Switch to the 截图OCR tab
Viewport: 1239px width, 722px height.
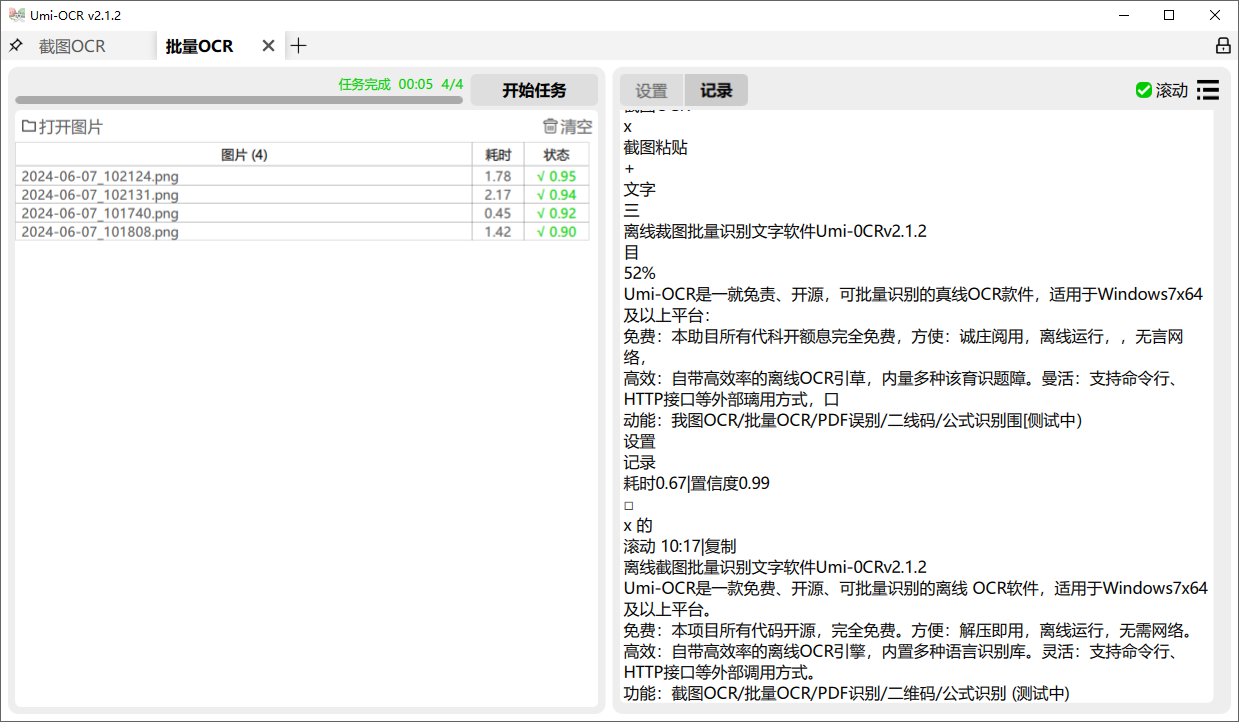(72, 46)
